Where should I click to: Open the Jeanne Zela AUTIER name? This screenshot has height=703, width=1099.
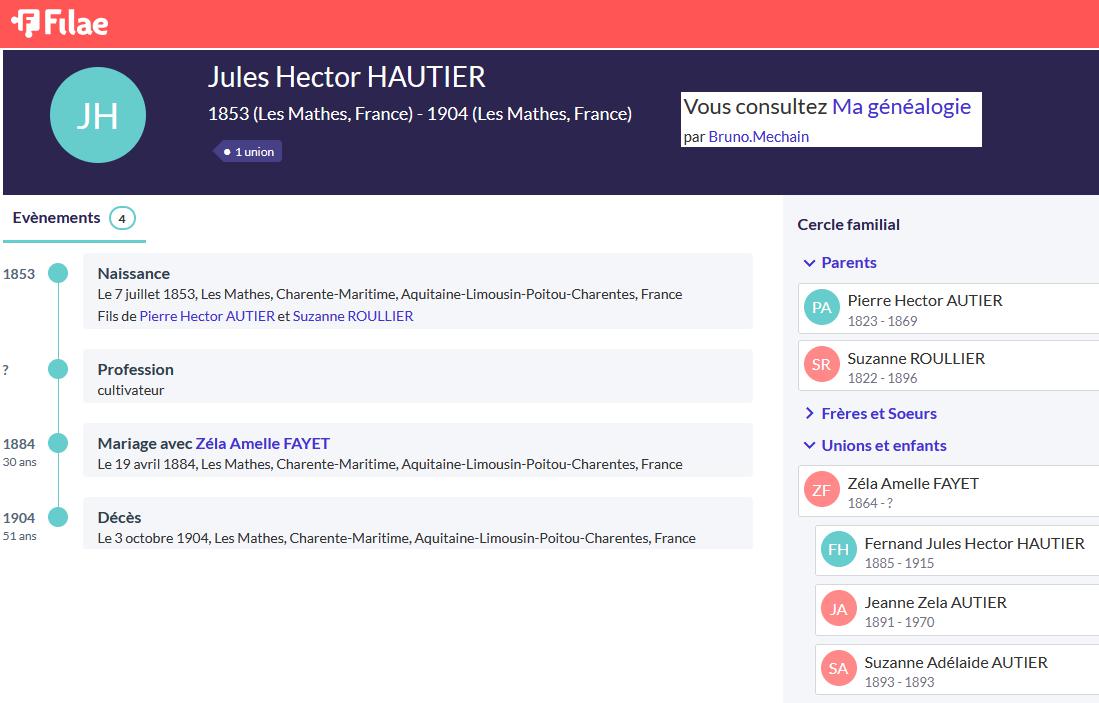(x=936, y=603)
